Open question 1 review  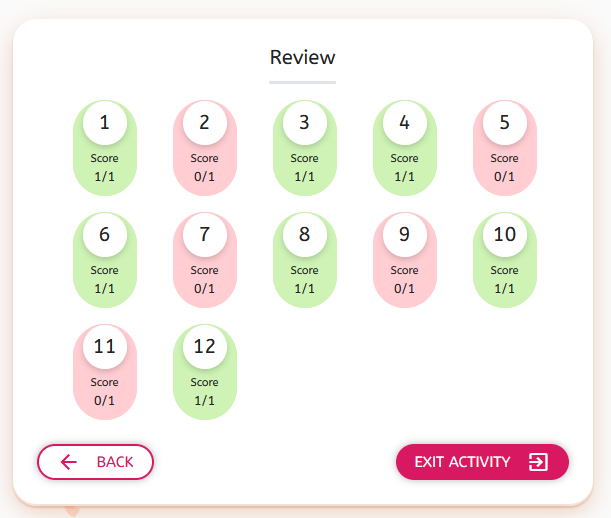[105, 150]
